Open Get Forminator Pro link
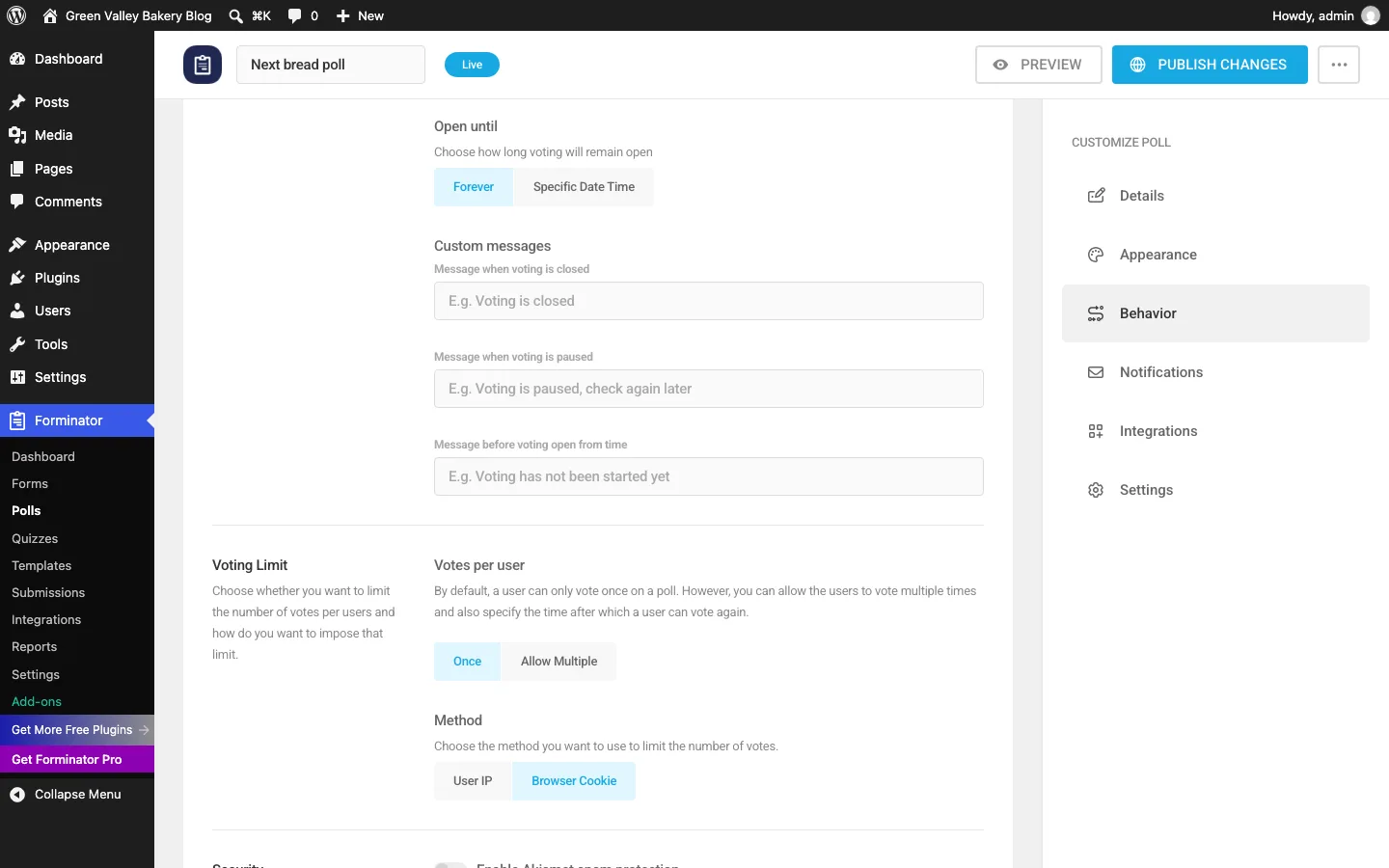Viewport: 1389px width, 868px height. [77, 760]
